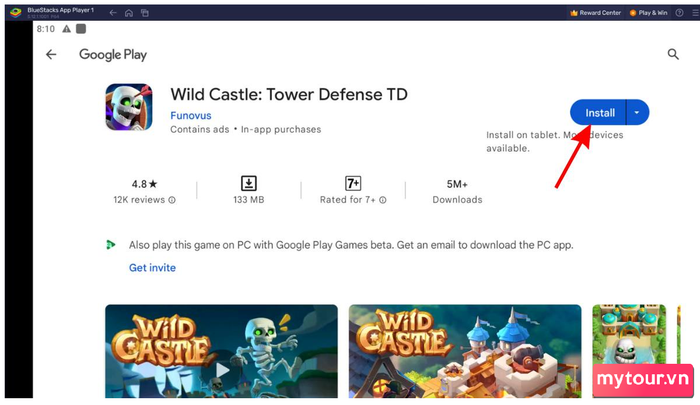Click the 'Wild Castle: Tower Defense TD' title
The width and height of the screenshot is (700, 405).
(289, 94)
